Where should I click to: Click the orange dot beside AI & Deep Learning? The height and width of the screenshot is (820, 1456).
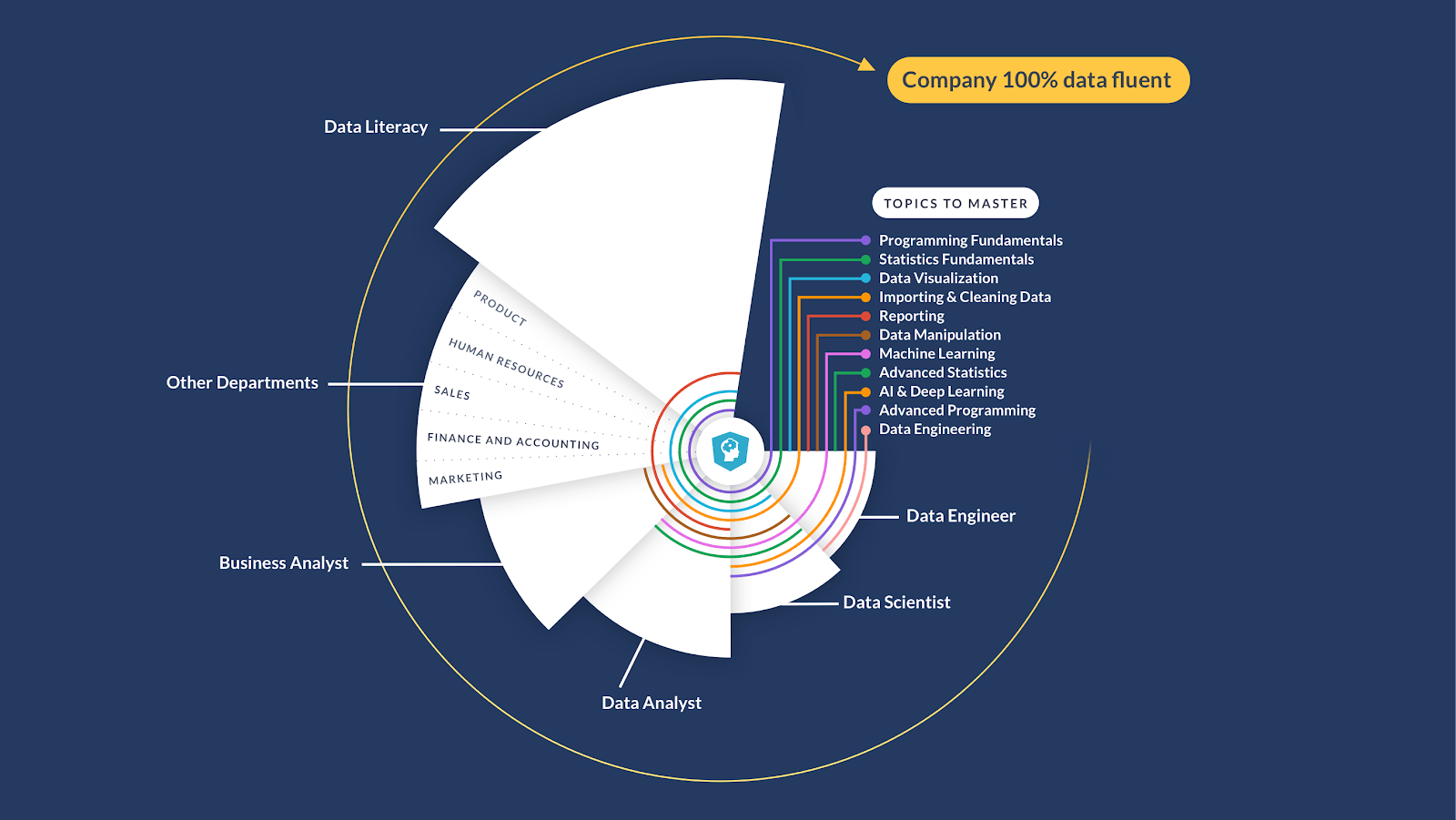point(865,391)
